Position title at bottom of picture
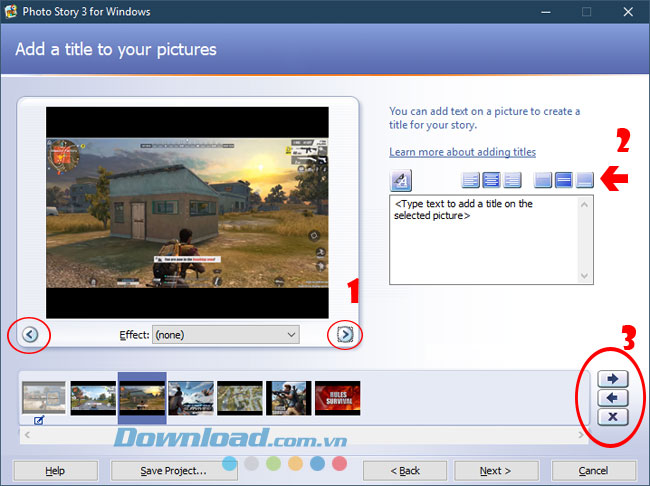This screenshot has height=486, width=650. pos(585,180)
